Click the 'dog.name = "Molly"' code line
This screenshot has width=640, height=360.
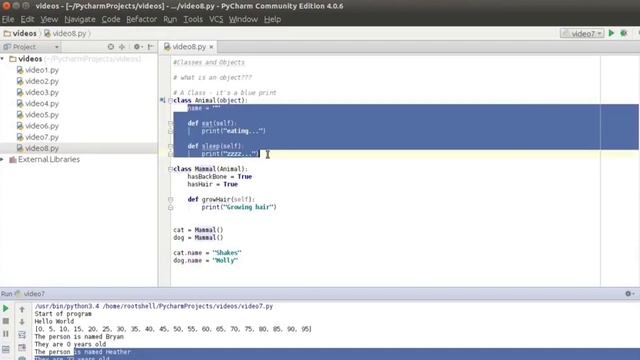click(x=206, y=260)
